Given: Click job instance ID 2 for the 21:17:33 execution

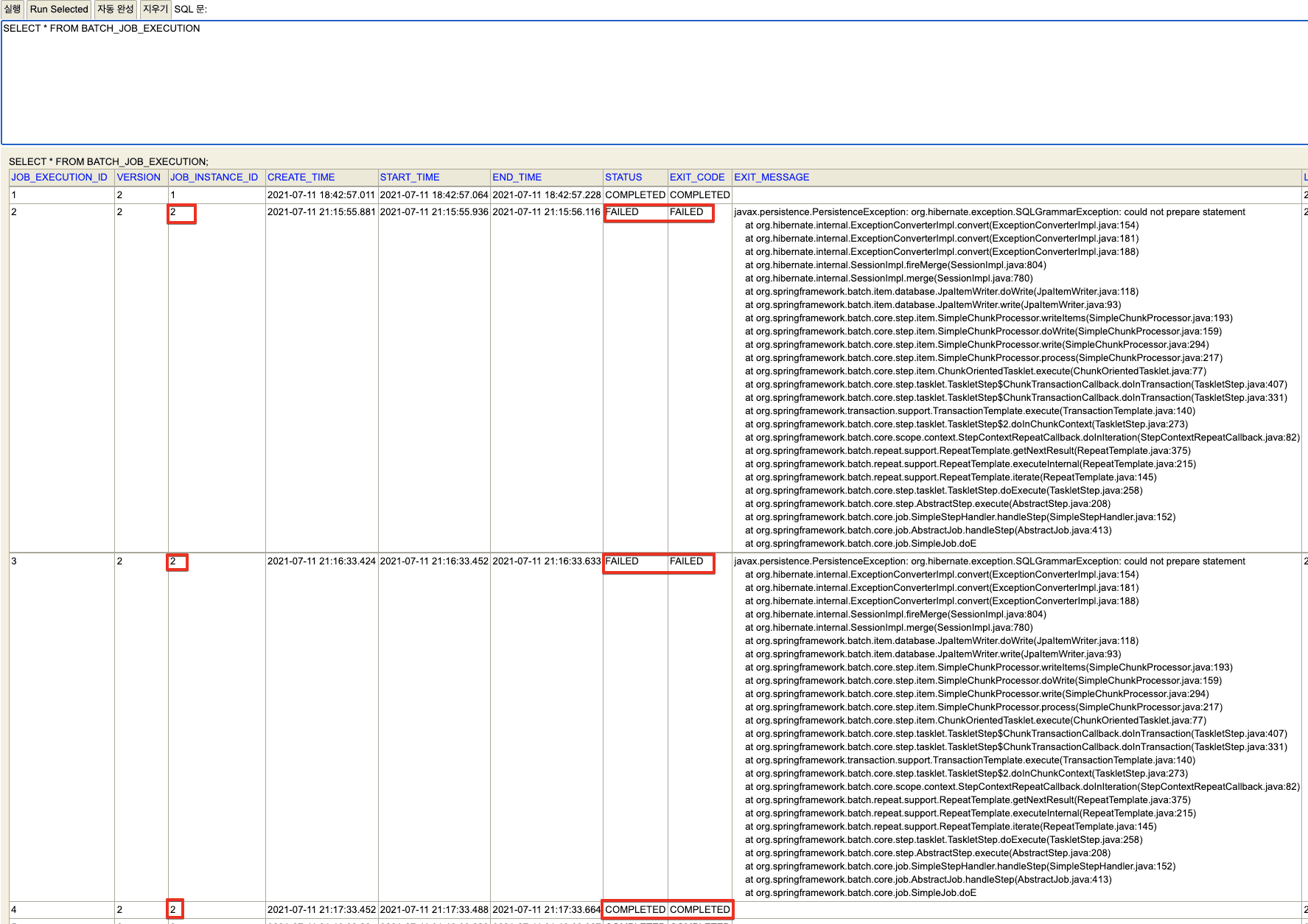Looking at the screenshot, I should coord(173,910).
